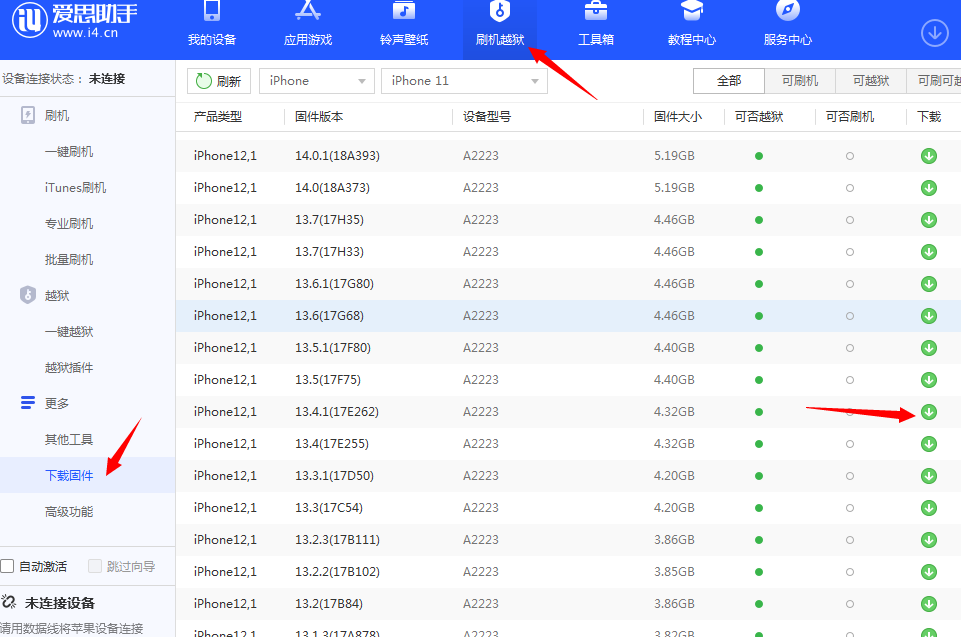Switch to the 全部 filter tab

click(729, 81)
